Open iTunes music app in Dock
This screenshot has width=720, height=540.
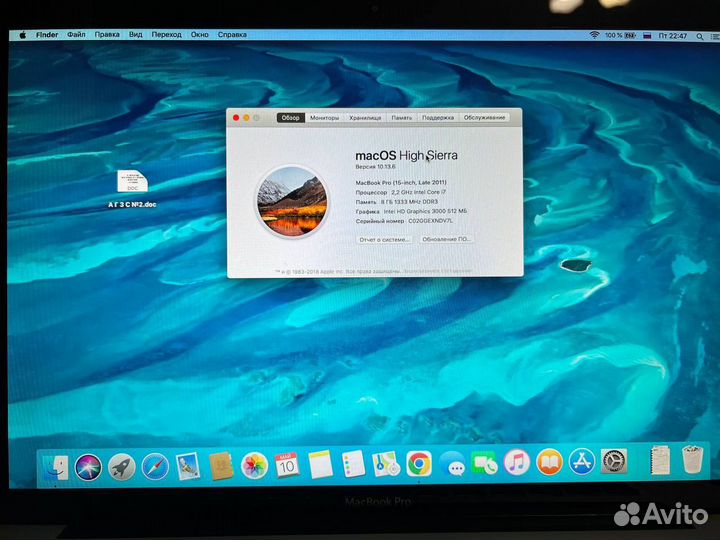pyautogui.click(x=517, y=462)
